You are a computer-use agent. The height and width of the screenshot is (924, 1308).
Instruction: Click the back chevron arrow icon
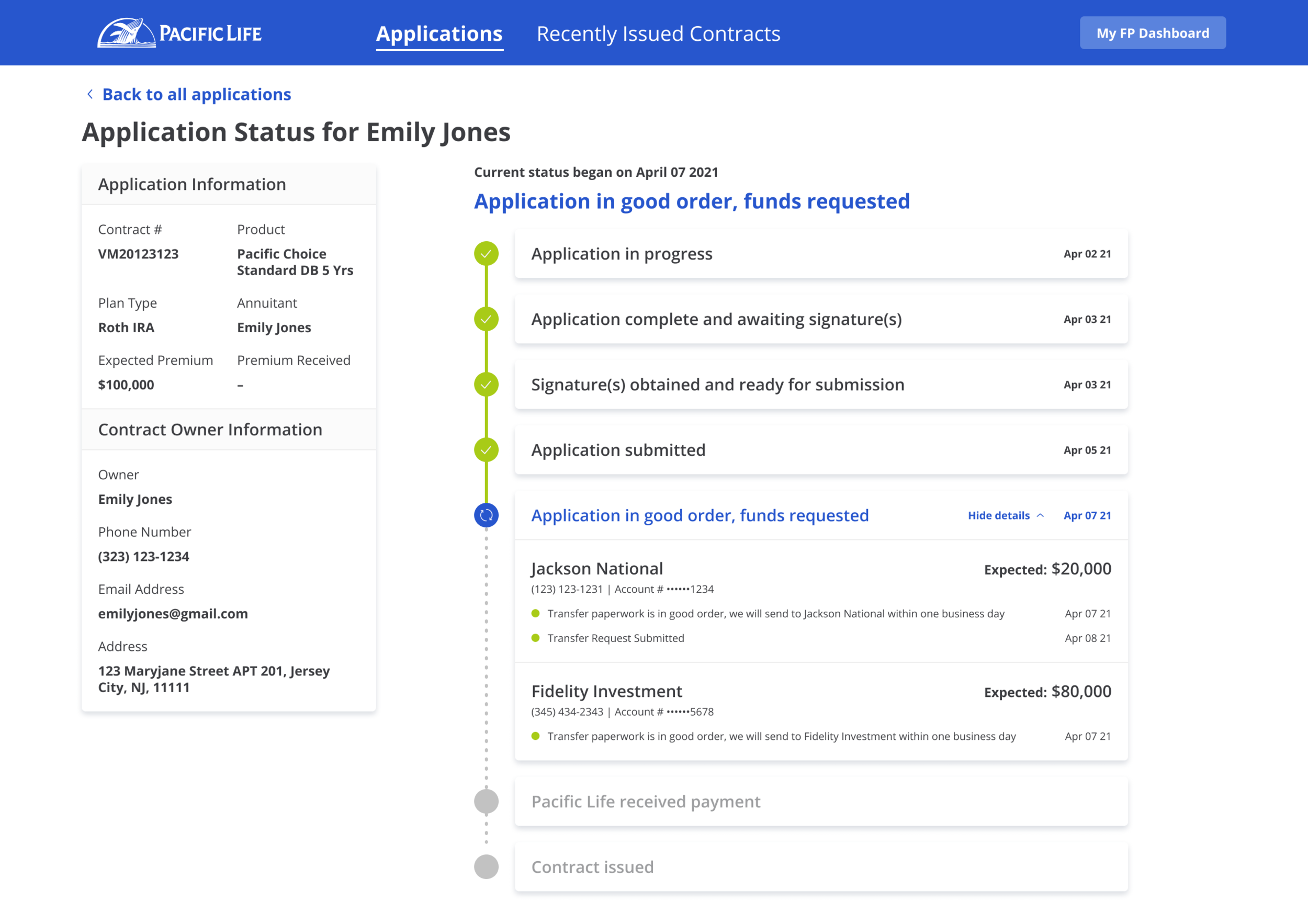[x=90, y=94]
